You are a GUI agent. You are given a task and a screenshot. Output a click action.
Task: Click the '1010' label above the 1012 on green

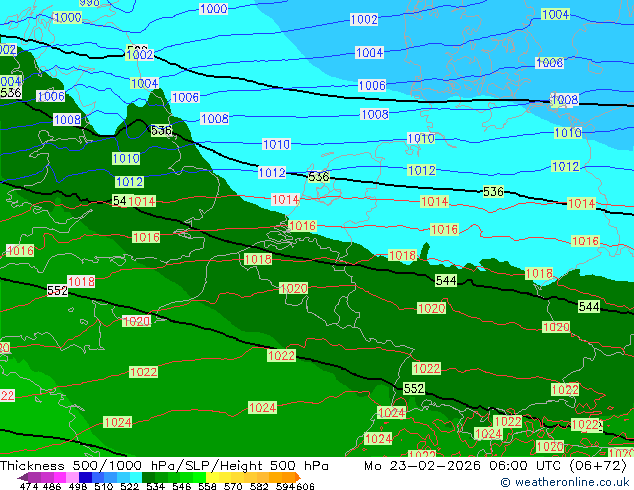pyautogui.click(x=126, y=158)
